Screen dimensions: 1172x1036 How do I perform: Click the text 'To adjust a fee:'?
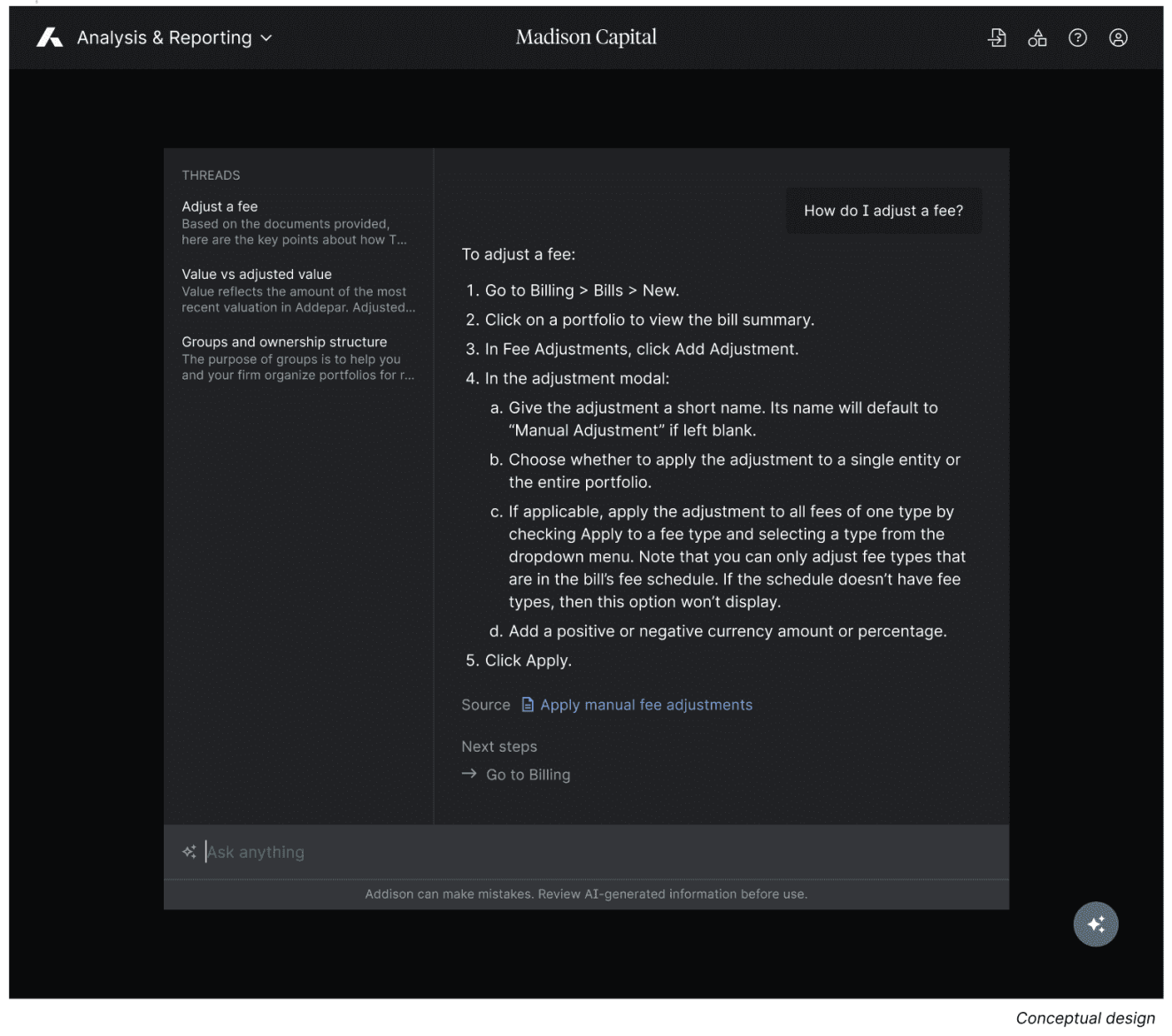(519, 254)
